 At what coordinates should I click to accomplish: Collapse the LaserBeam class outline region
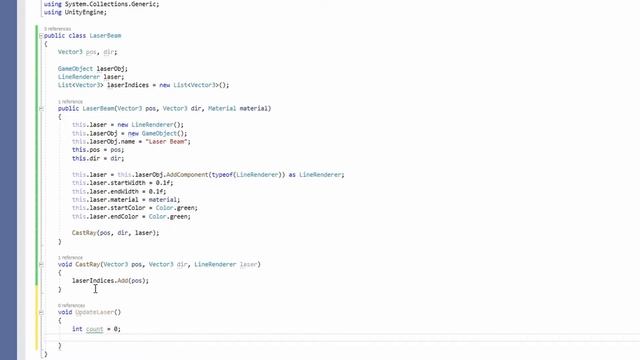click(x=41, y=36)
